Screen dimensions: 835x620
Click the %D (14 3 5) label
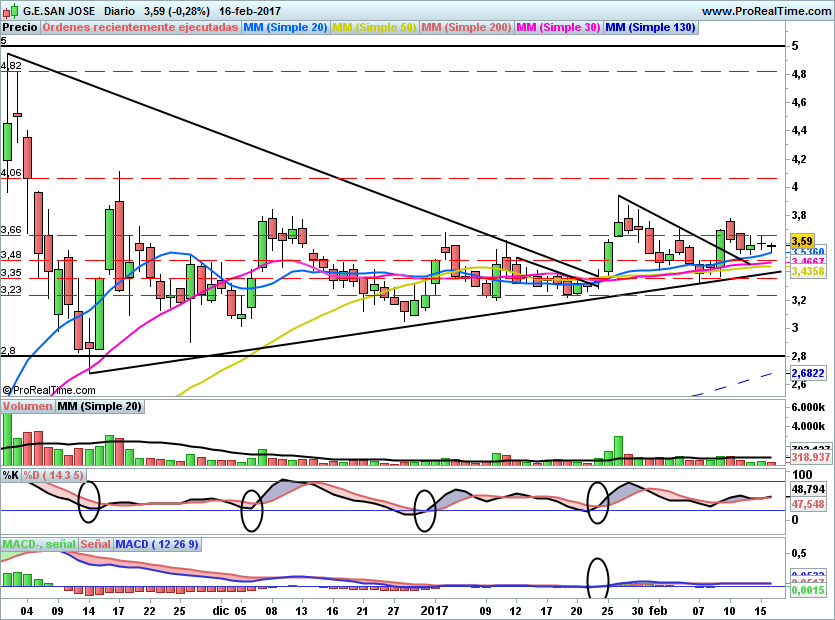pos(53,475)
